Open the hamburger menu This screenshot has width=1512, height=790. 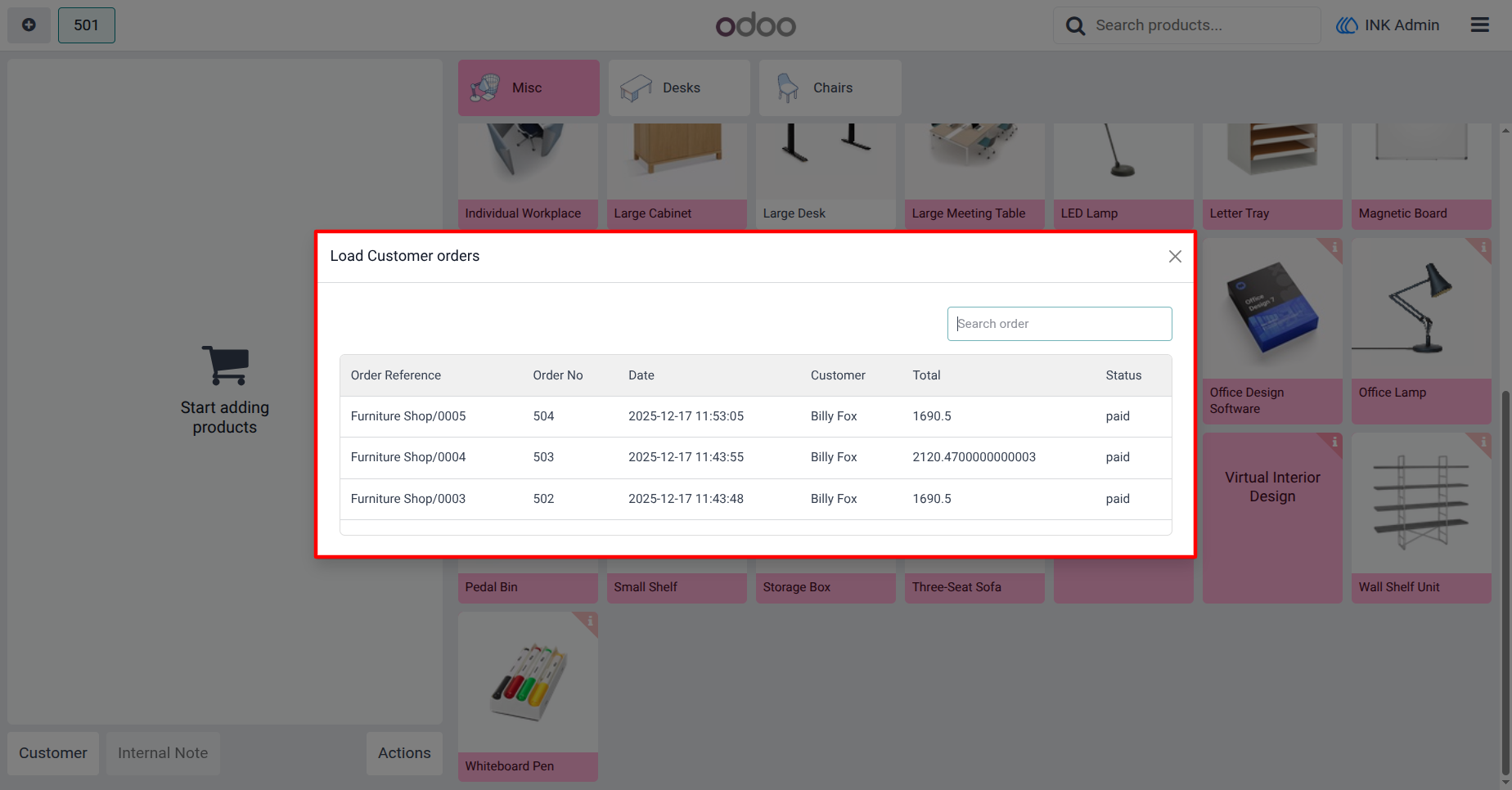[x=1480, y=25]
